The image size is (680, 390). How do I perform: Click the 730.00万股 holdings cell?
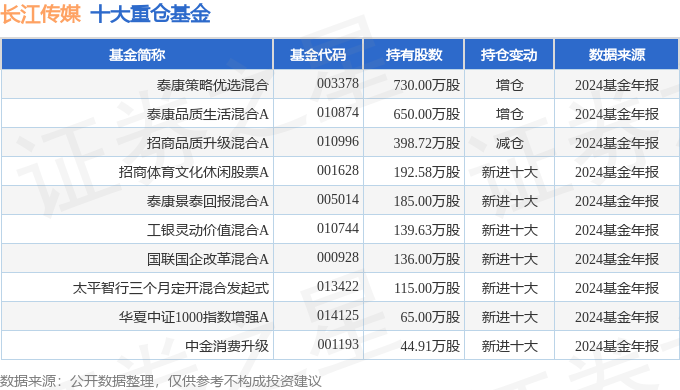pos(427,85)
